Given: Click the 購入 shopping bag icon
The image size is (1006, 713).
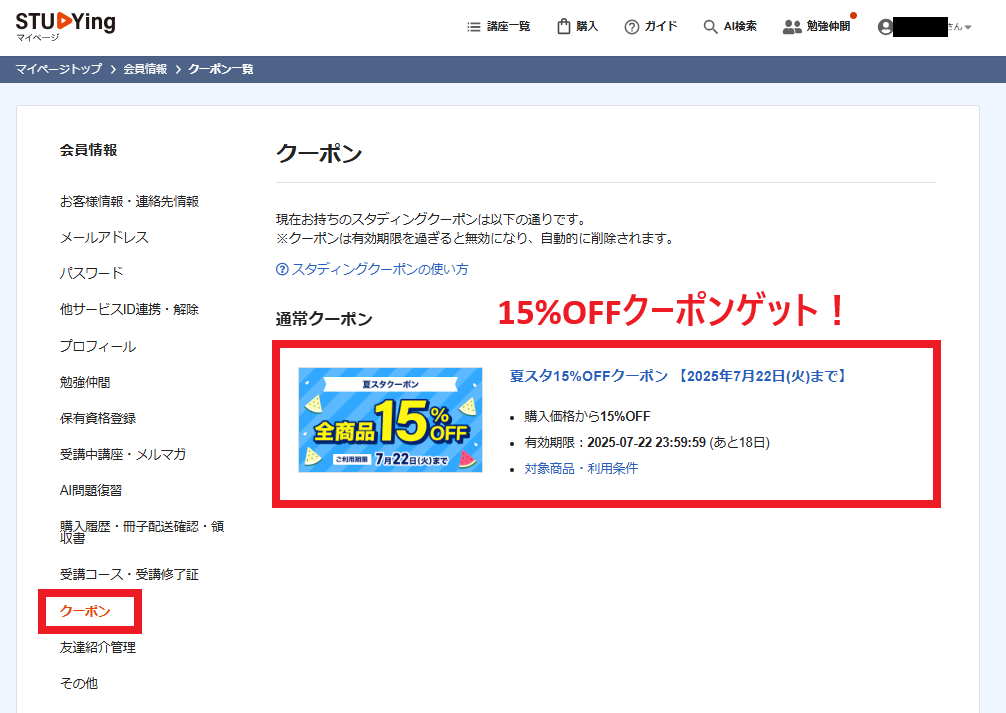Looking at the screenshot, I should click(563, 26).
